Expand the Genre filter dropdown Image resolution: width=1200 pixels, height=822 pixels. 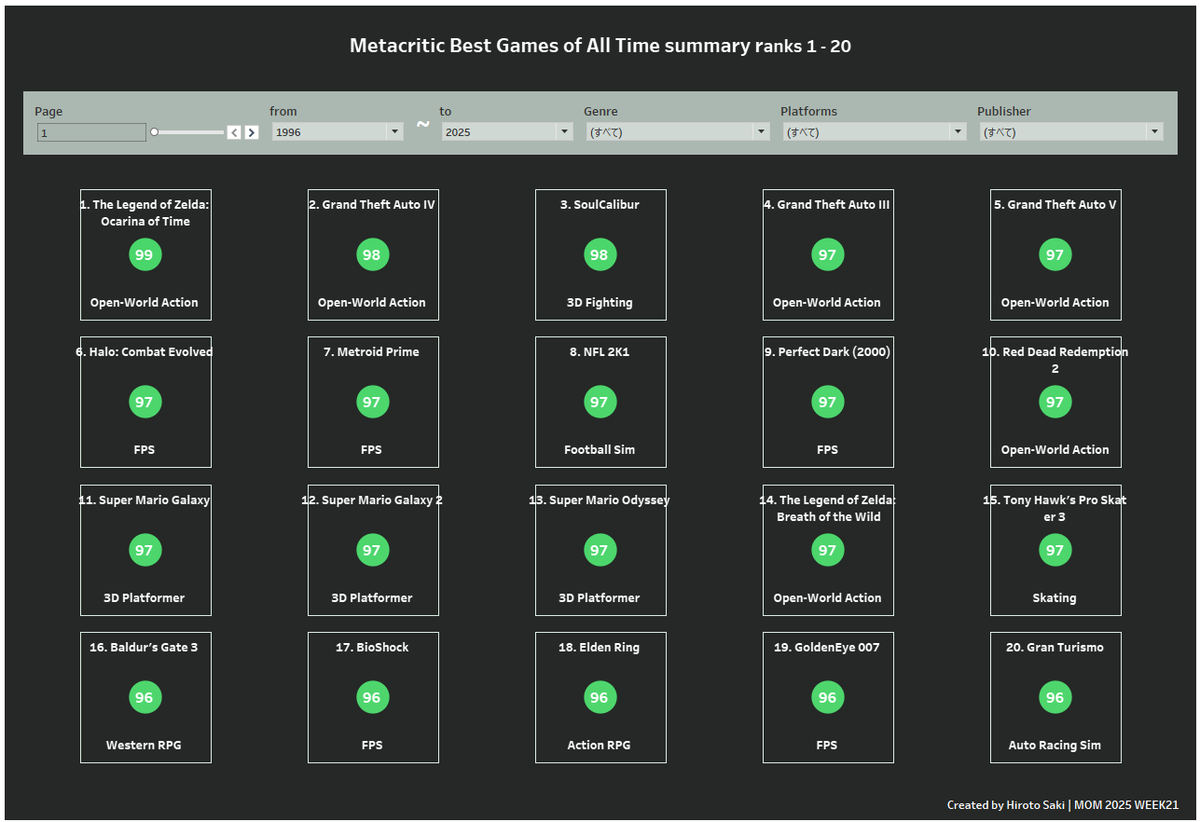761,131
